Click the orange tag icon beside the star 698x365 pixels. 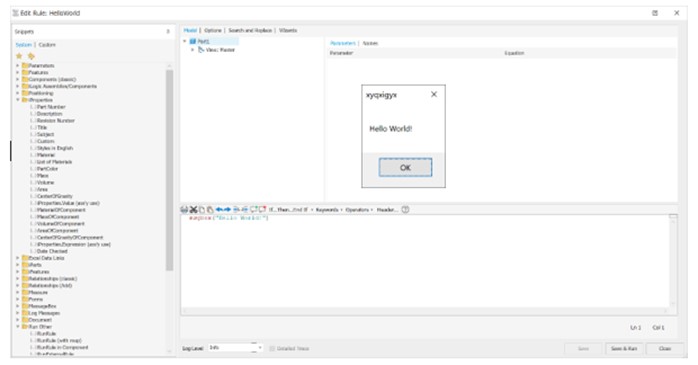point(31,56)
